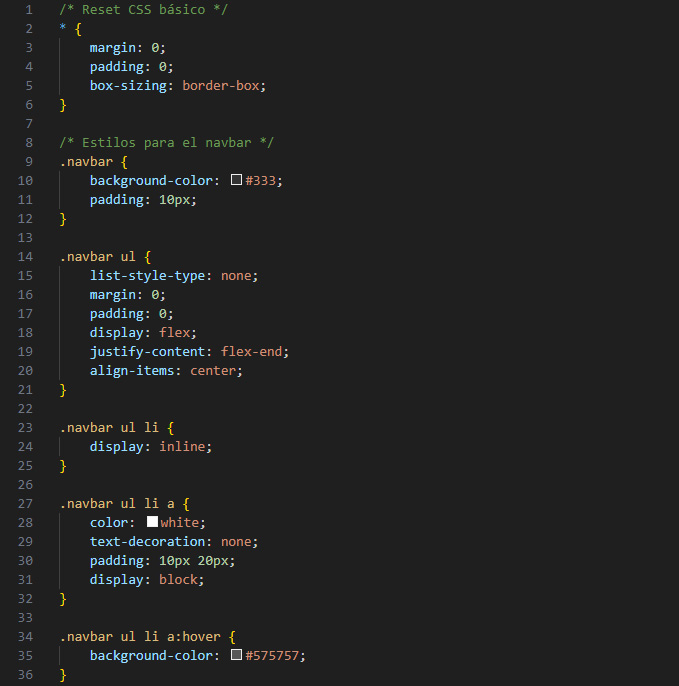Viewport: 679px width, 686px height.
Task: Click the 'text-decoration' property
Action: pos(147,542)
